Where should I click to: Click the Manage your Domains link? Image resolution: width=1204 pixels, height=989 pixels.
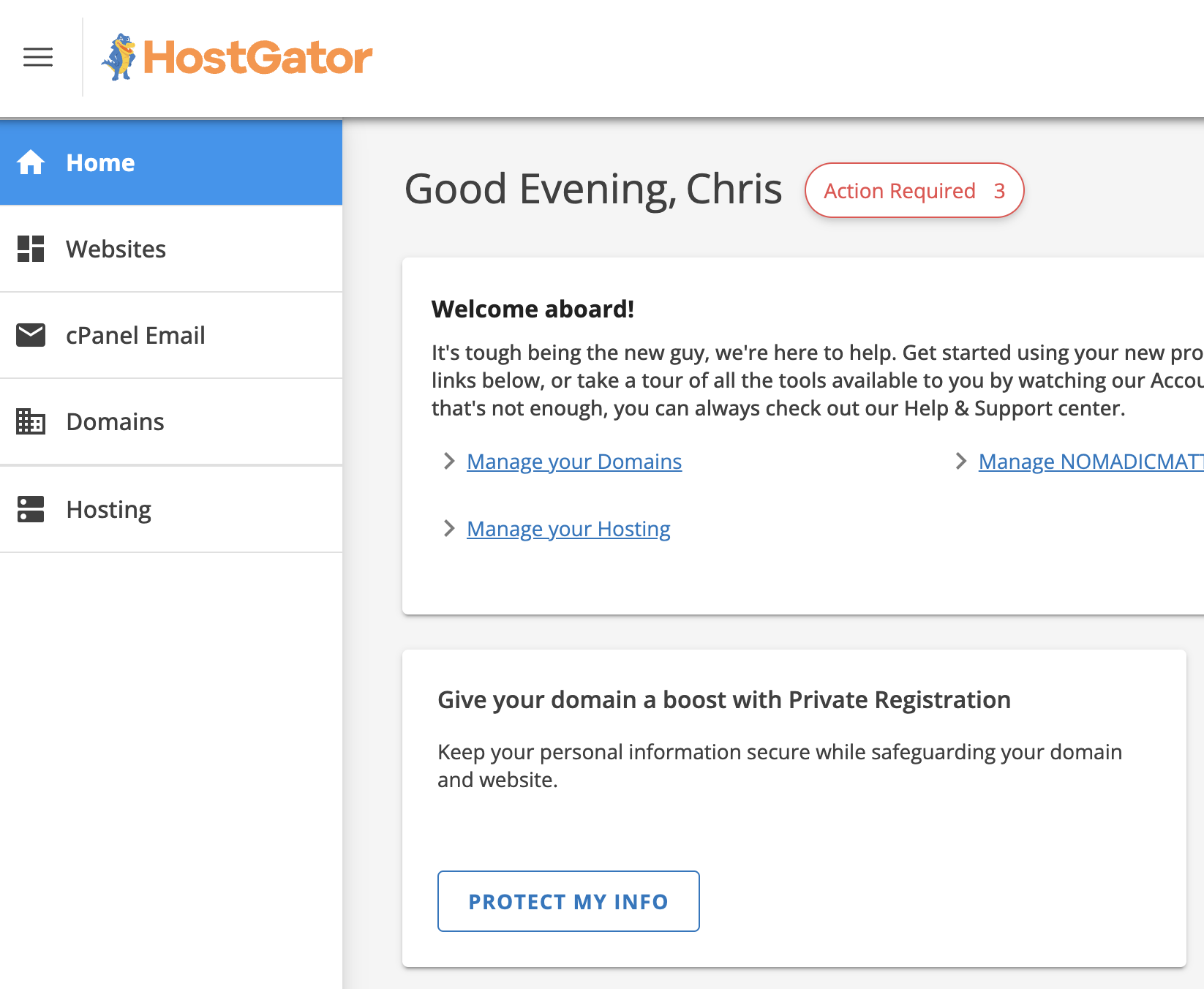point(573,461)
